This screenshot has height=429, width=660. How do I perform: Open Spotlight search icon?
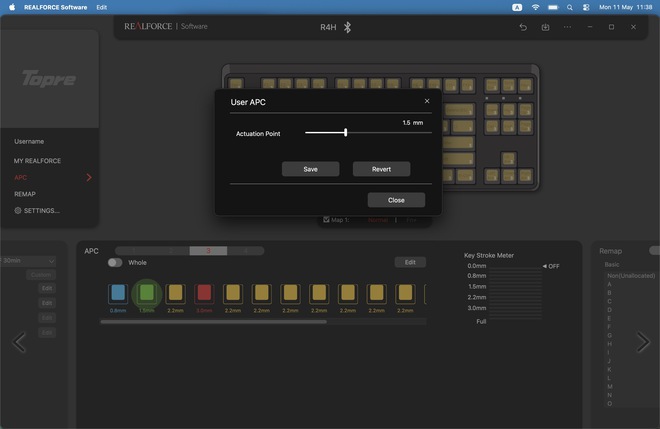[x=570, y=7]
